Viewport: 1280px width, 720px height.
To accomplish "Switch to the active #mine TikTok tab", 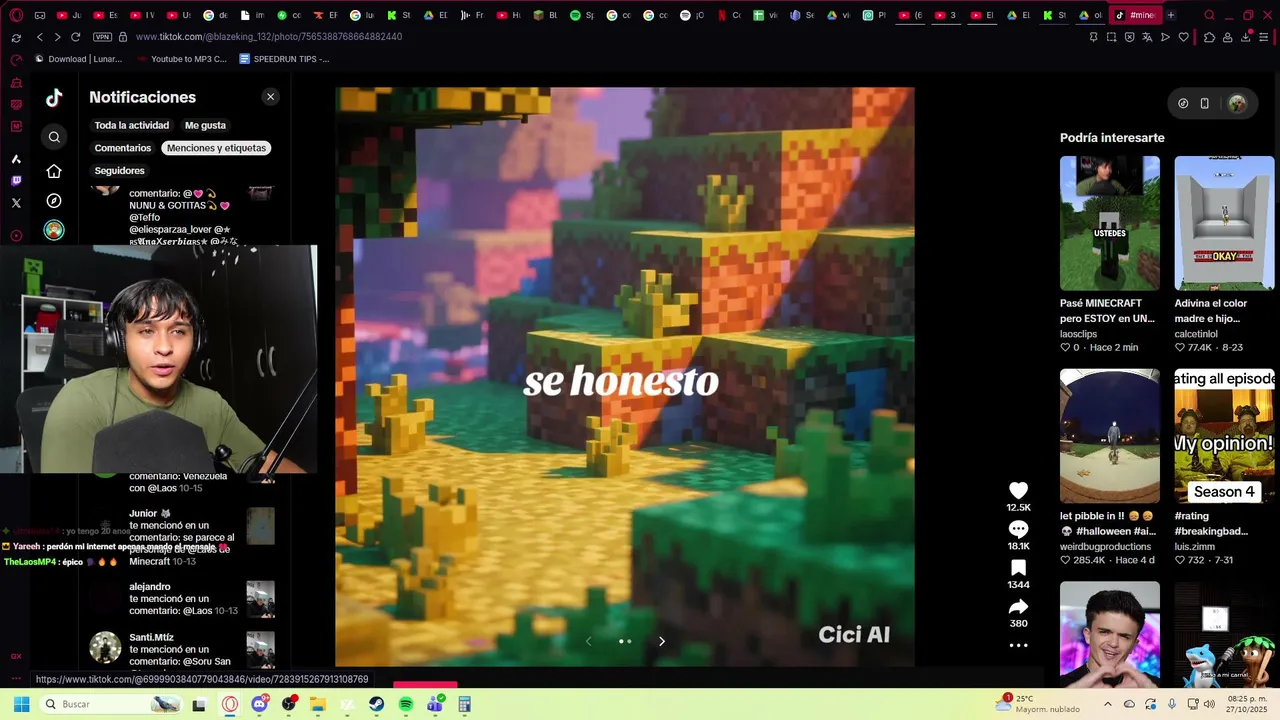I will (1135, 15).
